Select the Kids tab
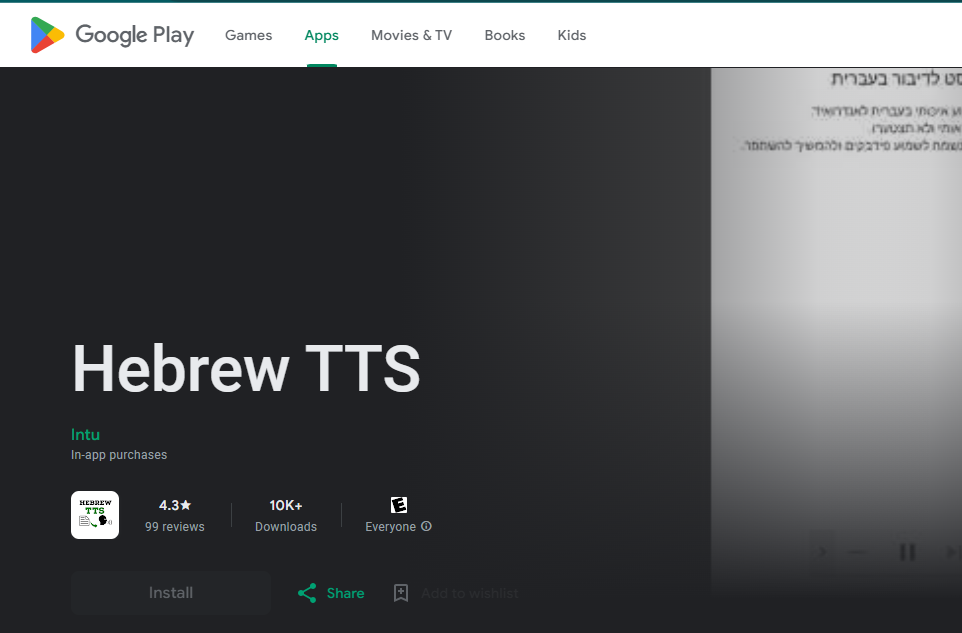Screen dimensions: 962x633 click(572, 36)
